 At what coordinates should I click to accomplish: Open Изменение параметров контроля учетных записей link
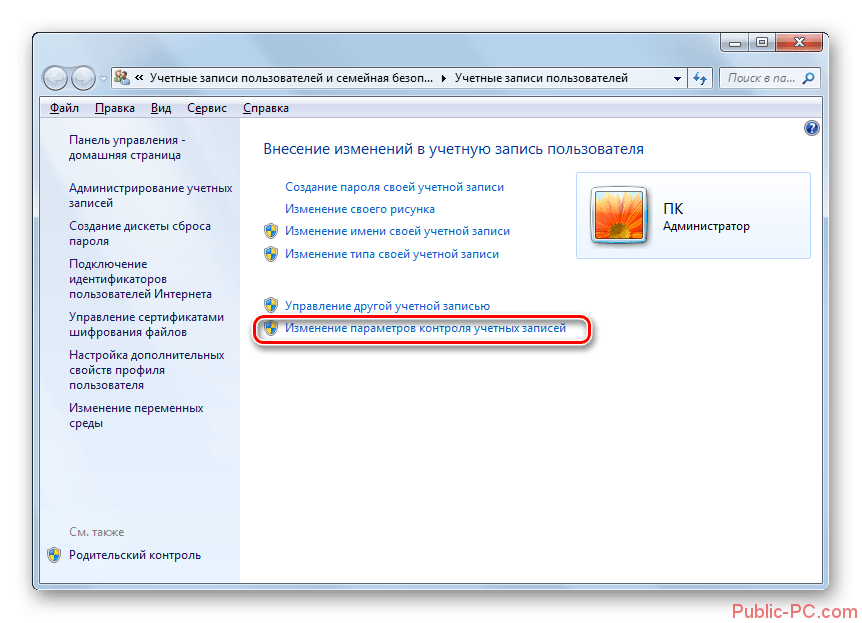pos(425,328)
